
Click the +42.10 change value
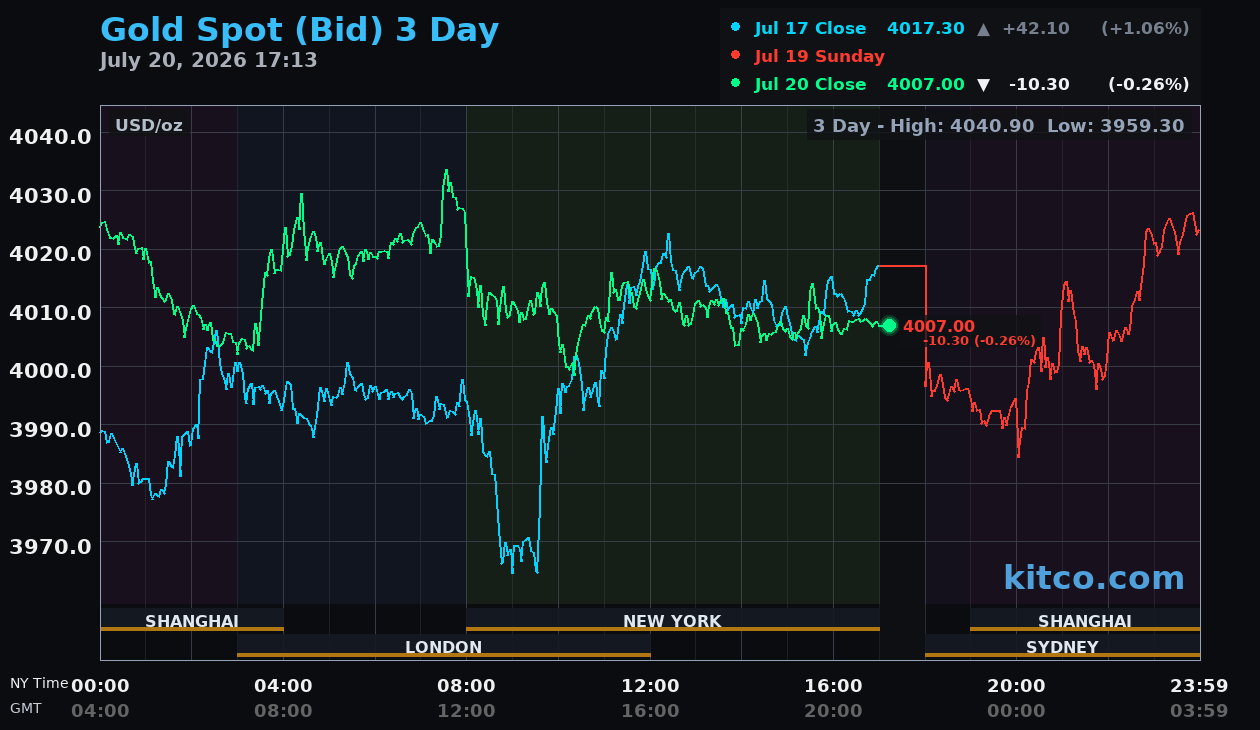click(x=1037, y=28)
